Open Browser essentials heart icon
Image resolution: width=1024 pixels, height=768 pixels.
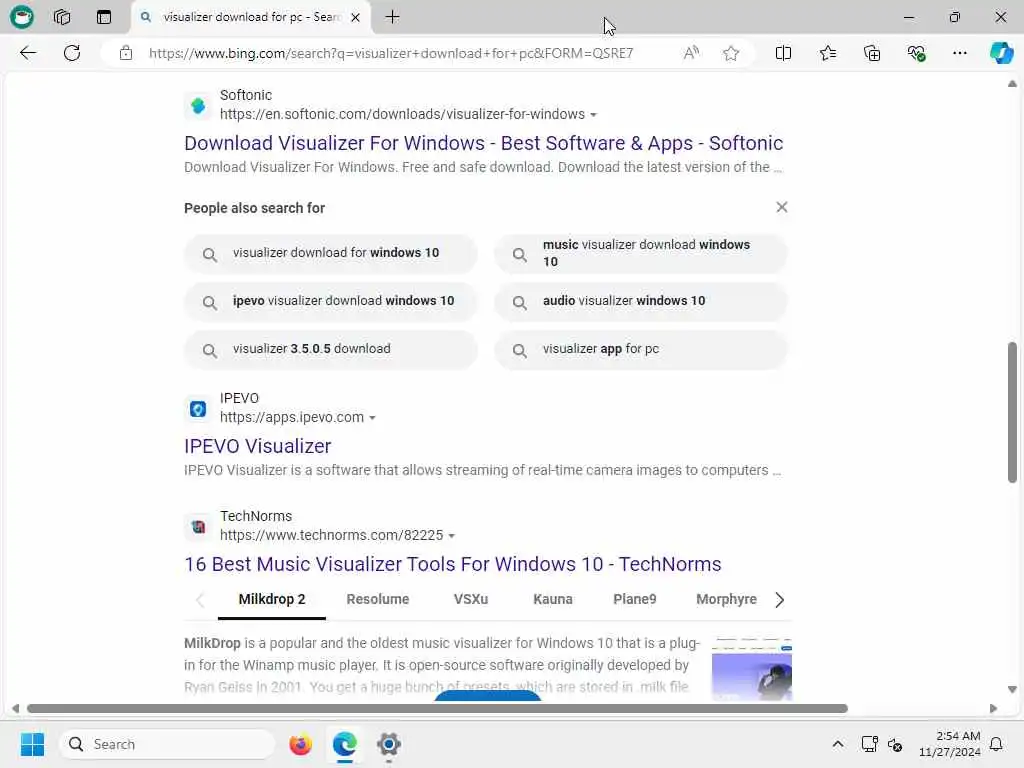tap(916, 53)
